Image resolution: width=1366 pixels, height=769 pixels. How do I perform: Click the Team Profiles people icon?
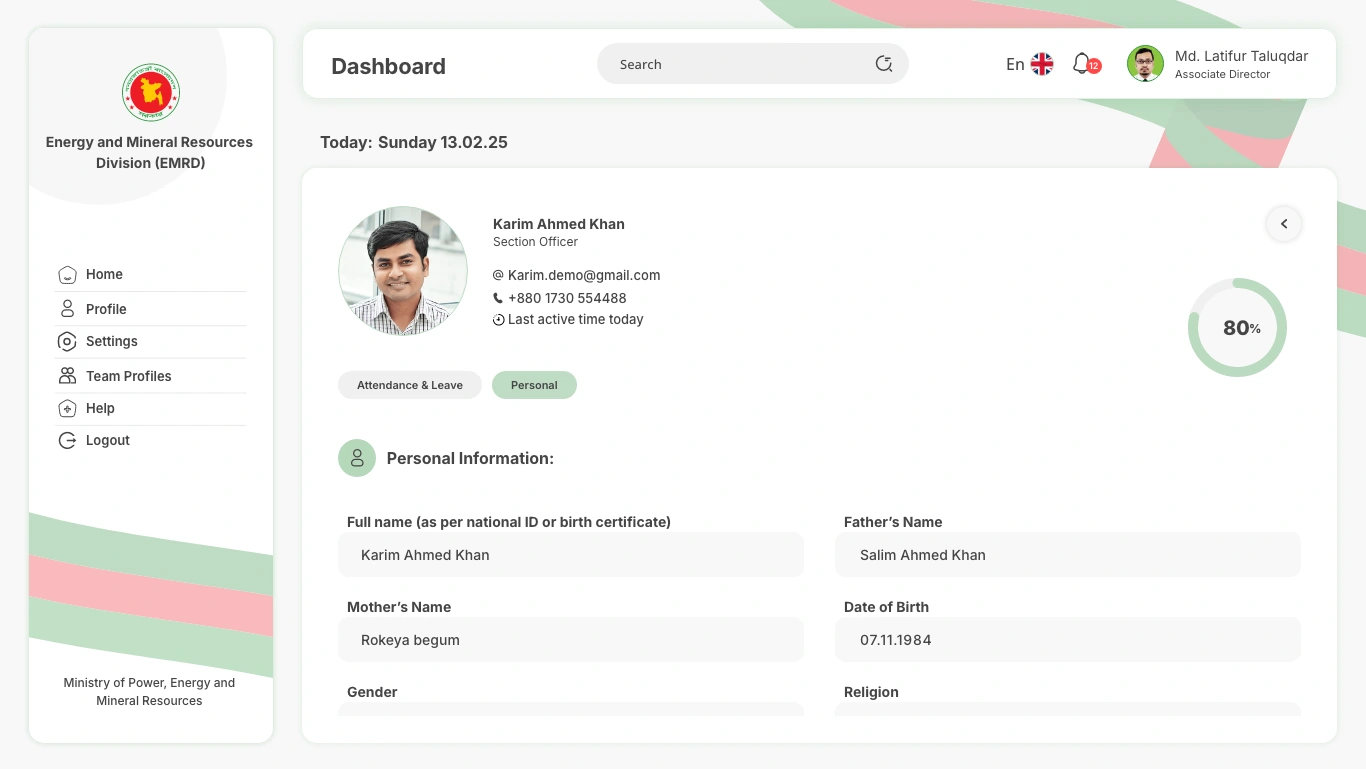(67, 376)
